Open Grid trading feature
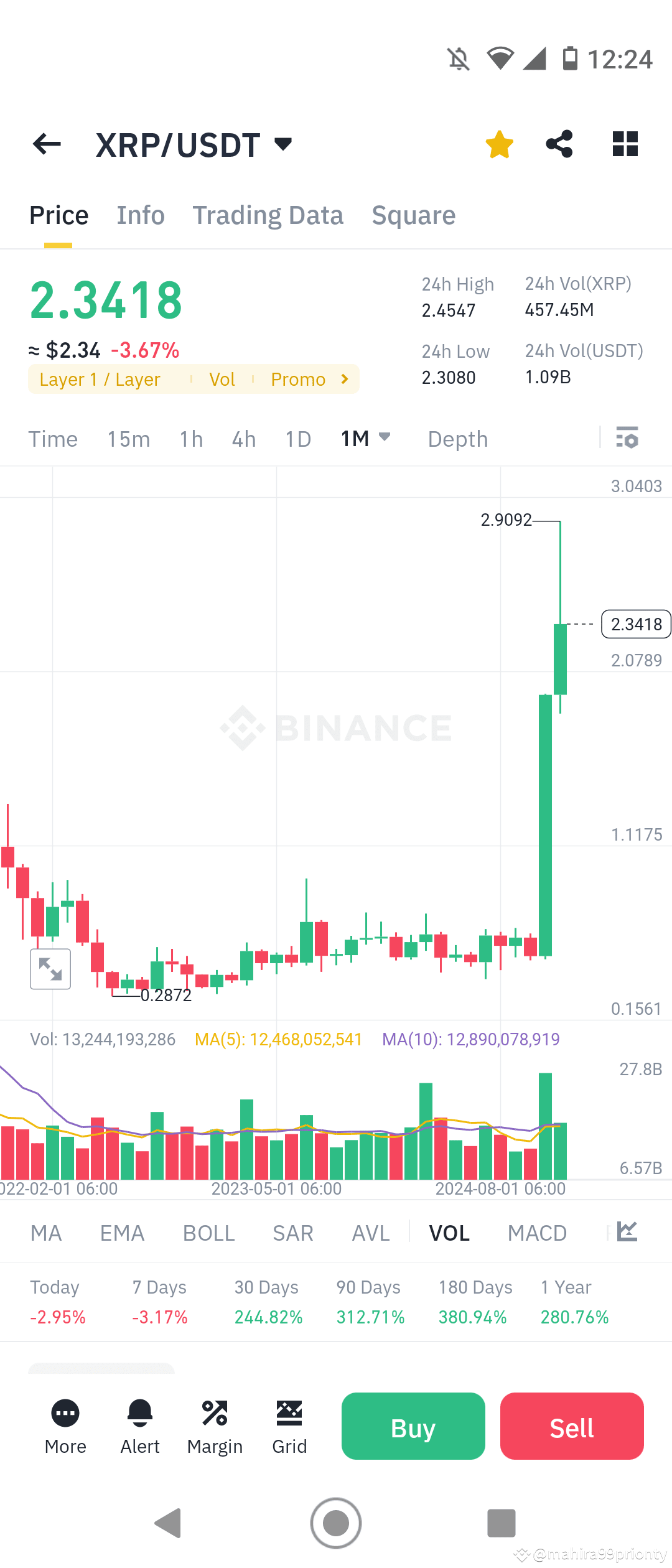The image size is (672, 1568). (x=289, y=1425)
